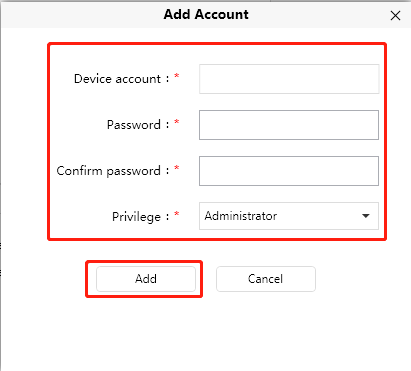Click the Password label text

(x=134, y=125)
